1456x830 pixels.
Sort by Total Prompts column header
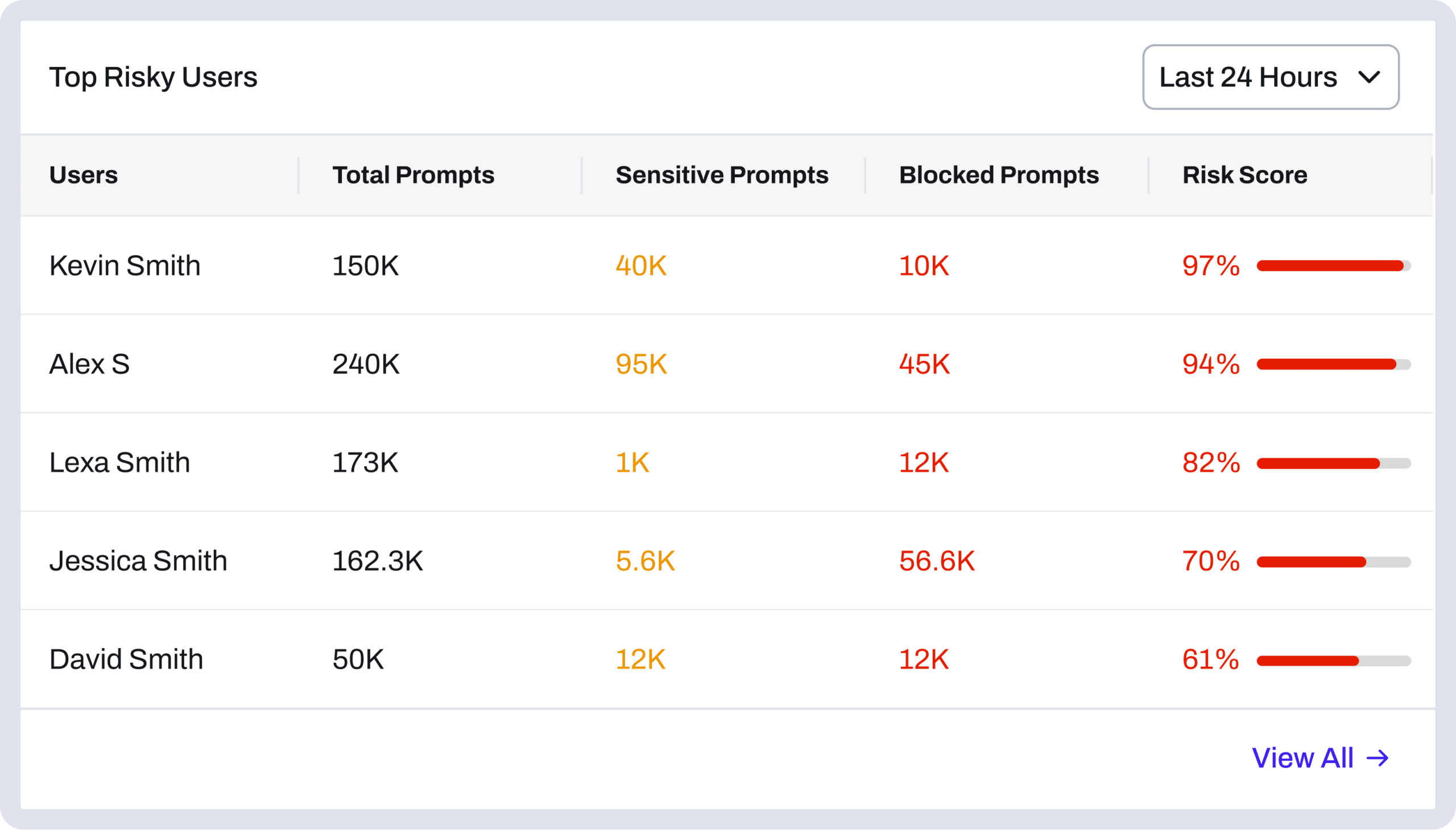point(413,175)
